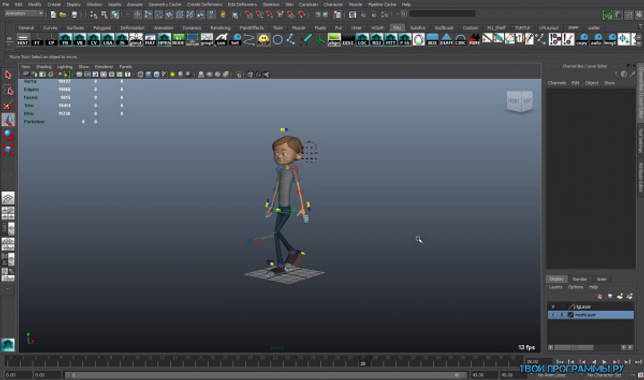644x380 pixels.
Task: Click the HIST shelf button
Action: click(23, 40)
